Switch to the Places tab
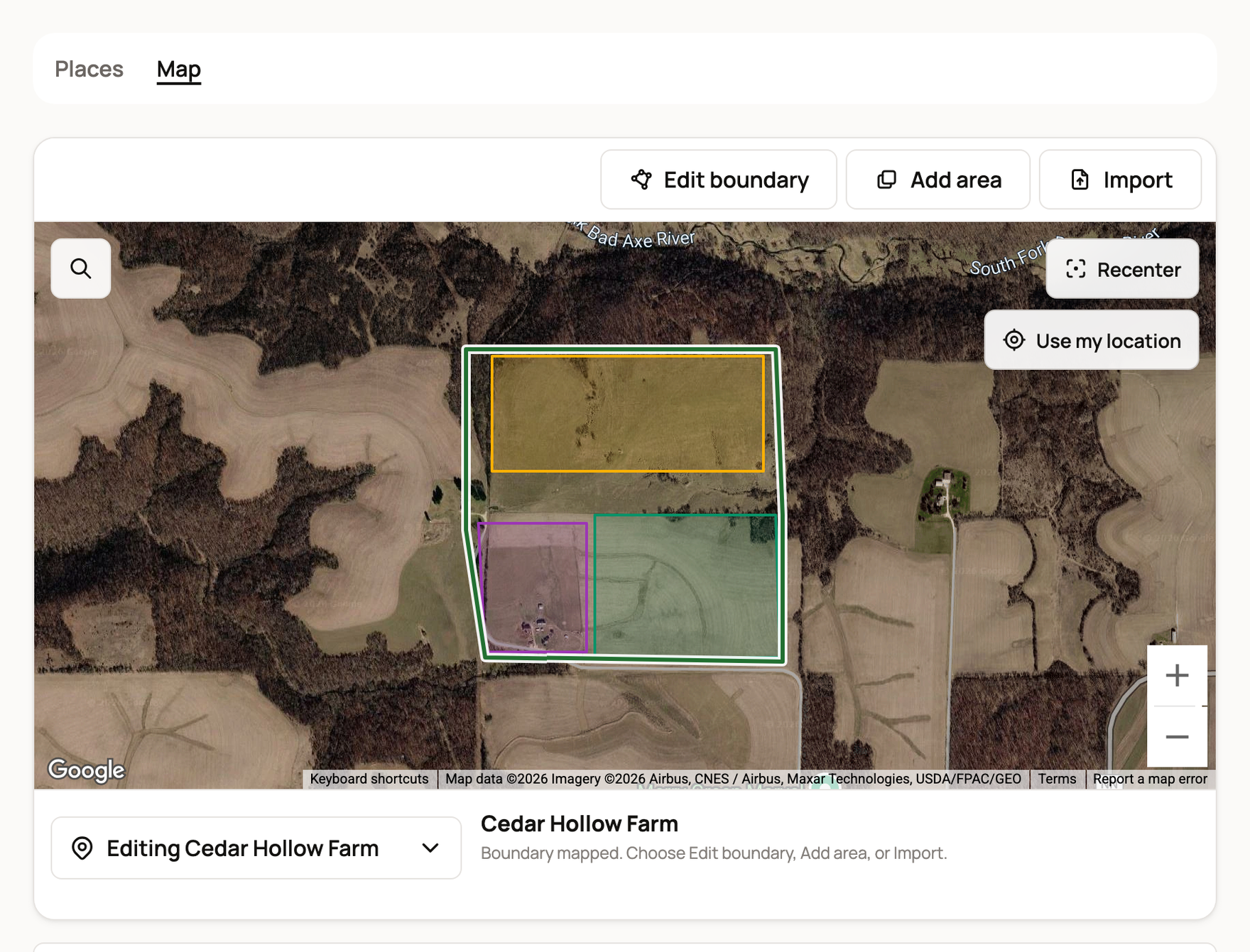This screenshot has height=952, width=1250. [x=89, y=69]
